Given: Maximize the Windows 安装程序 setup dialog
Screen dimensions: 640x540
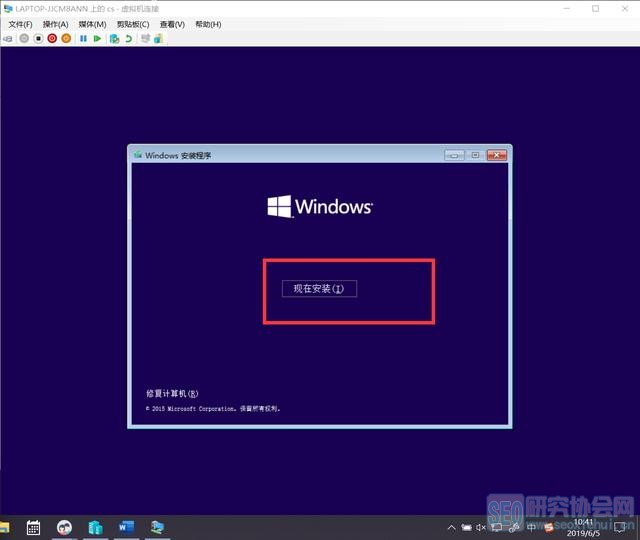Looking at the screenshot, I should click(475, 155).
